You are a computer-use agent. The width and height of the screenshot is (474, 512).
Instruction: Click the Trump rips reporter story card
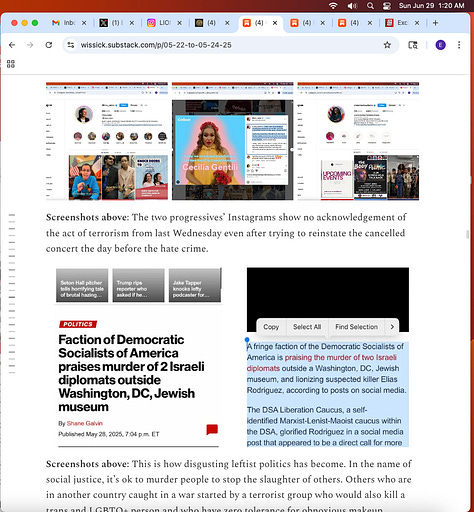point(138,285)
